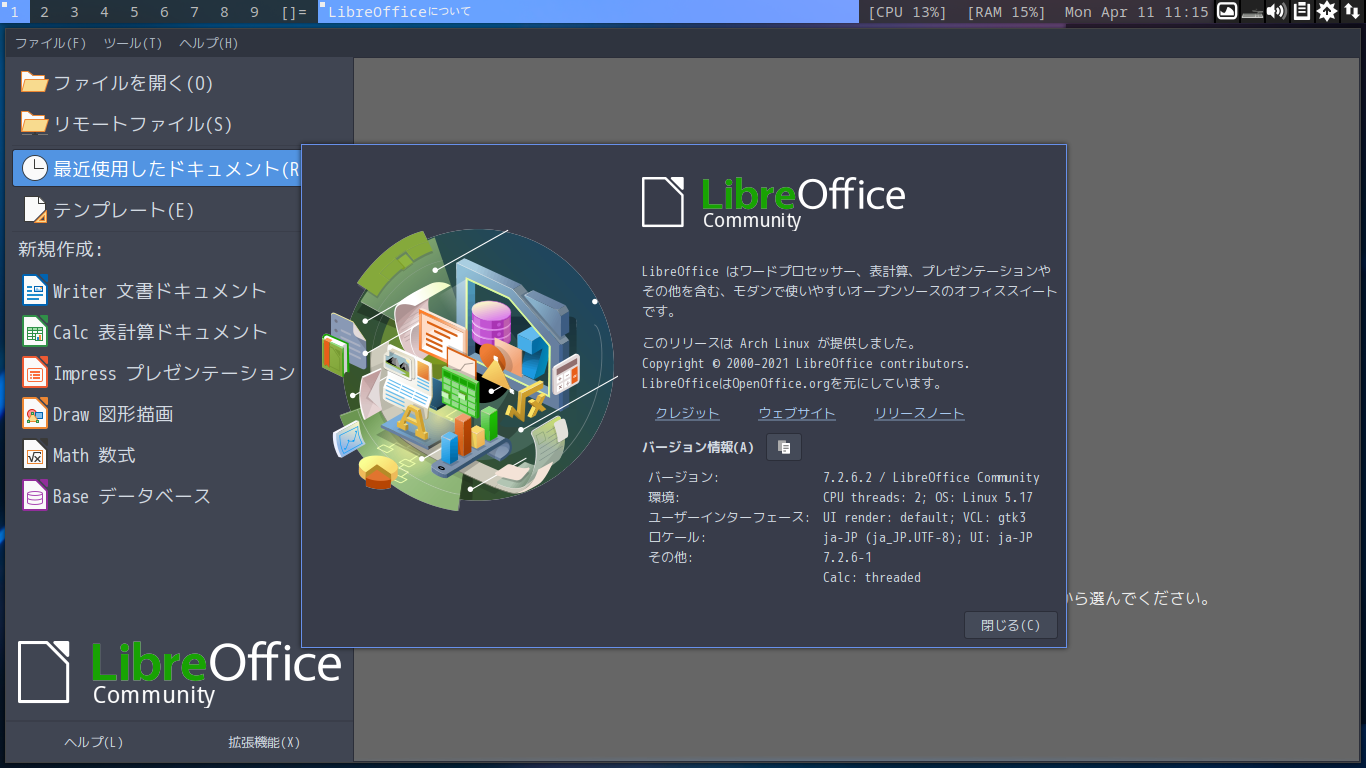Click the Calc spreadsheet icon
Viewport: 1366px width, 768px height.
click(x=35, y=332)
